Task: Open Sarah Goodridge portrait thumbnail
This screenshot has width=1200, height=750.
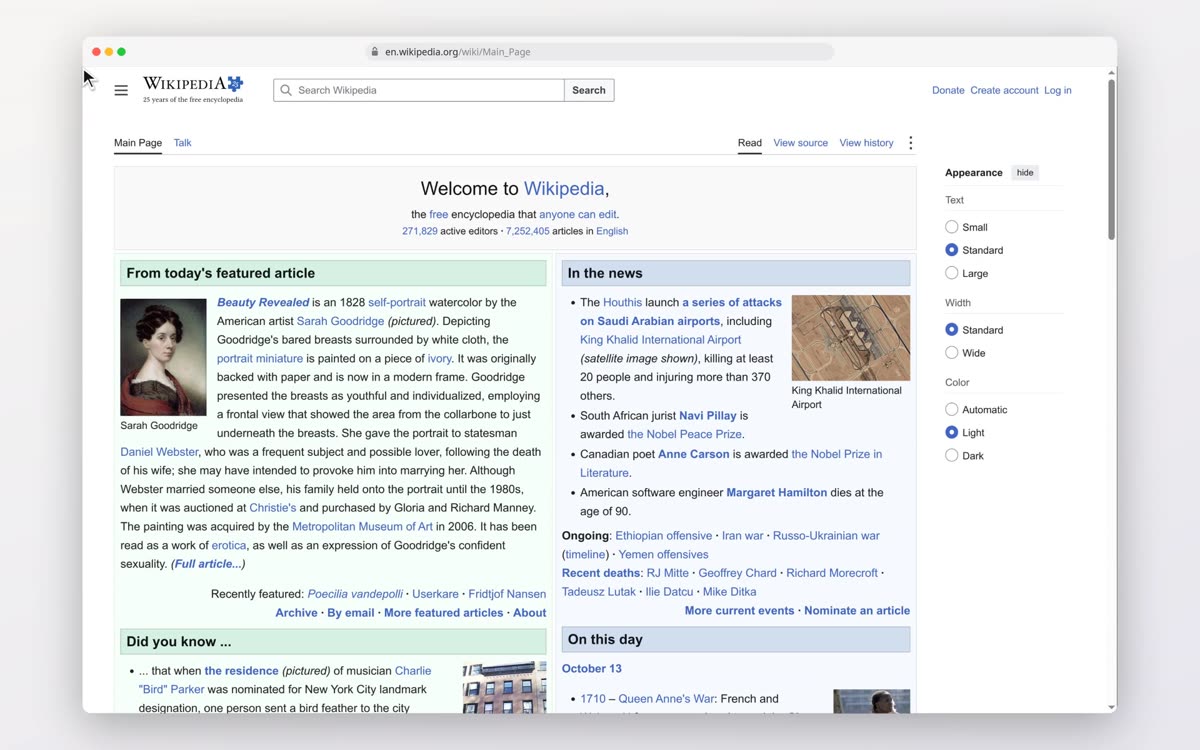Action: click(163, 357)
